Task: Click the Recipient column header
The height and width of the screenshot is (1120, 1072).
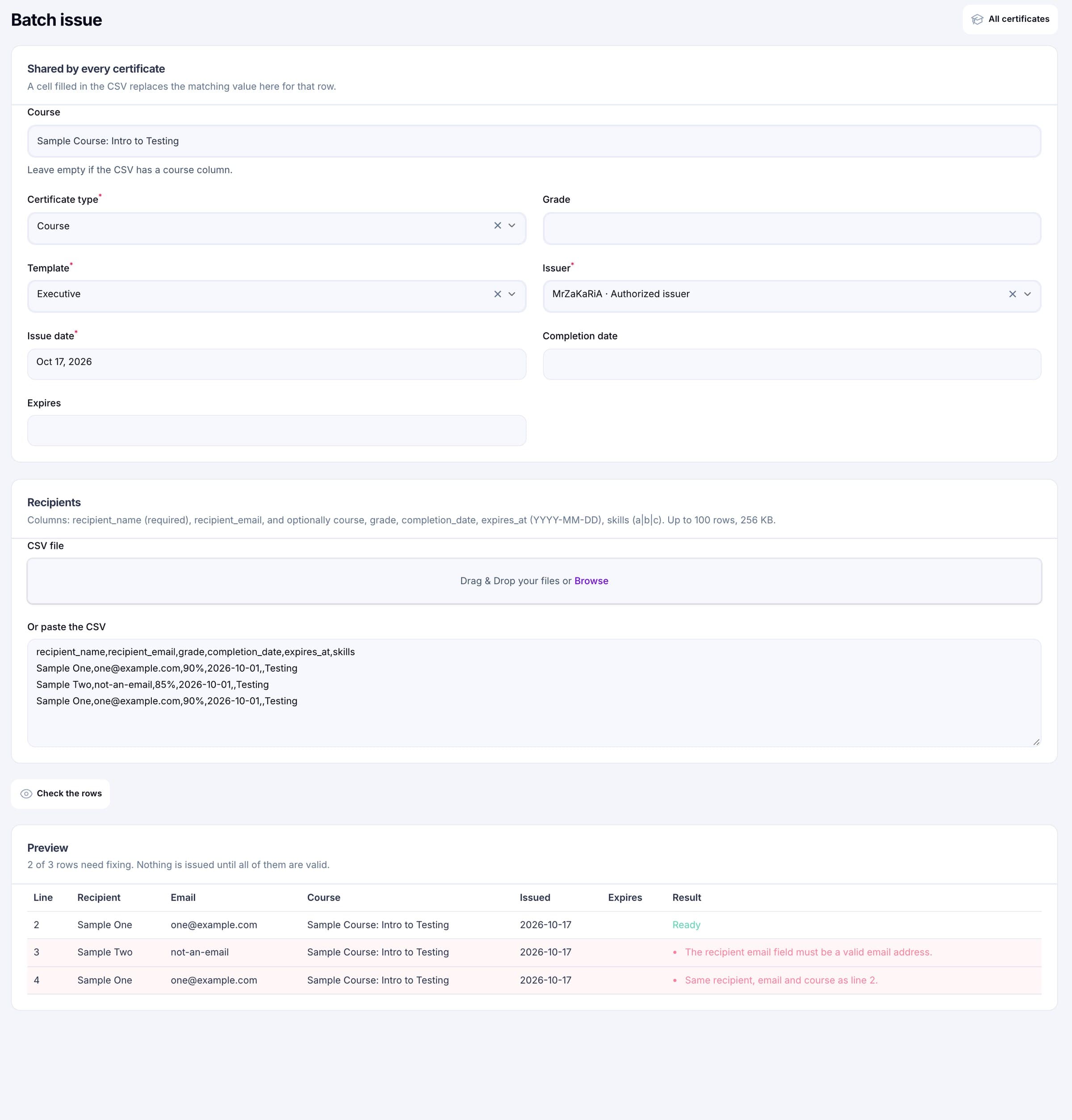Action: (x=99, y=897)
